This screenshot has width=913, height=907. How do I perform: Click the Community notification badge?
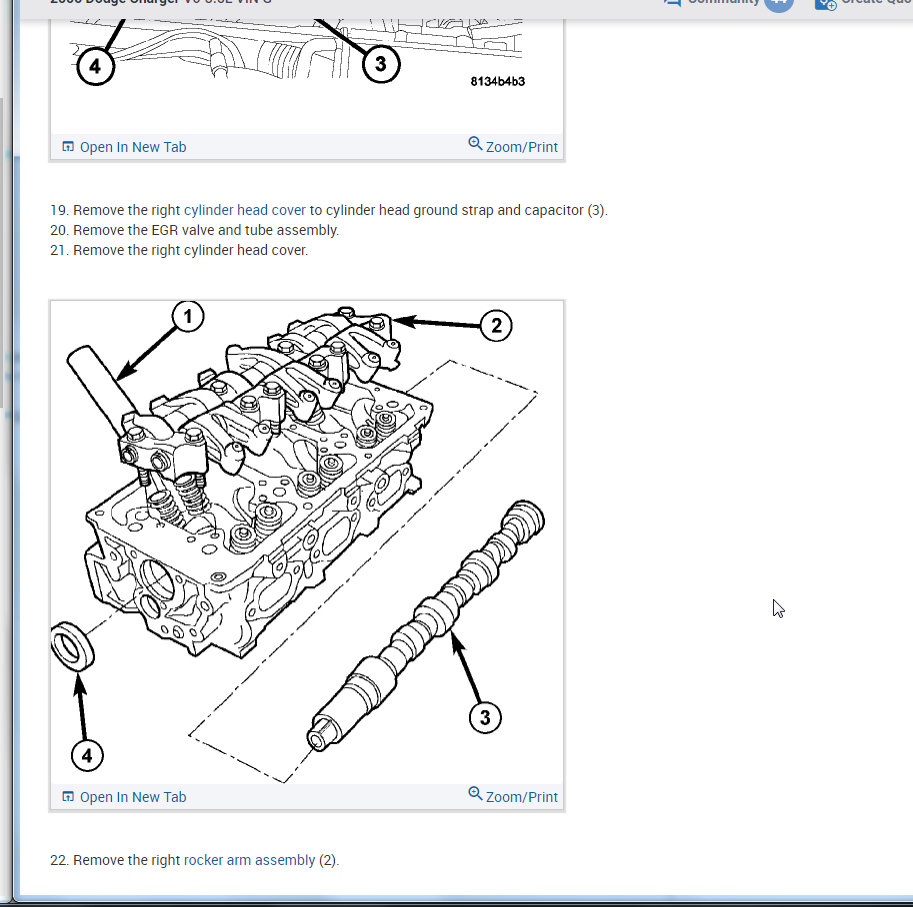778,3
